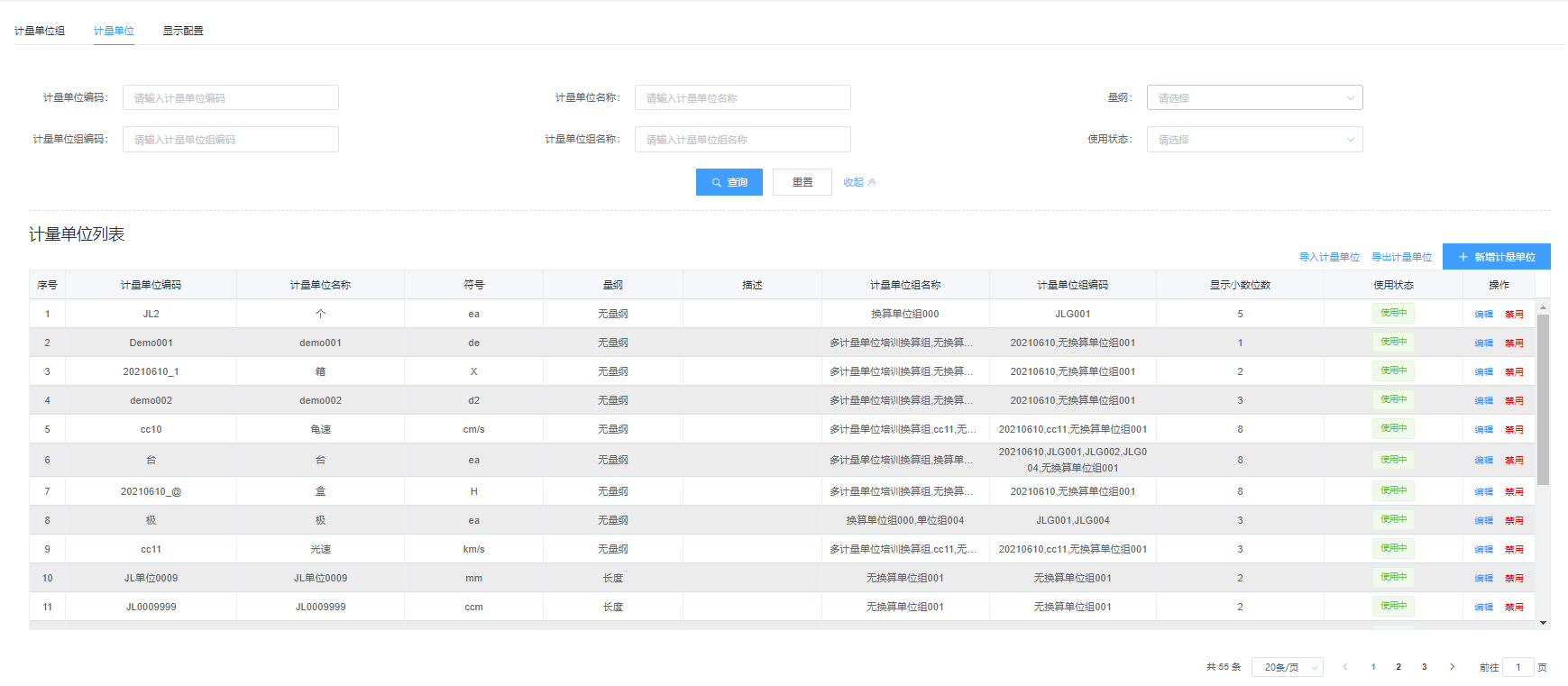Go to next page arrow
Viewport: 1568px width, 686px height.
coord(1452,667)
